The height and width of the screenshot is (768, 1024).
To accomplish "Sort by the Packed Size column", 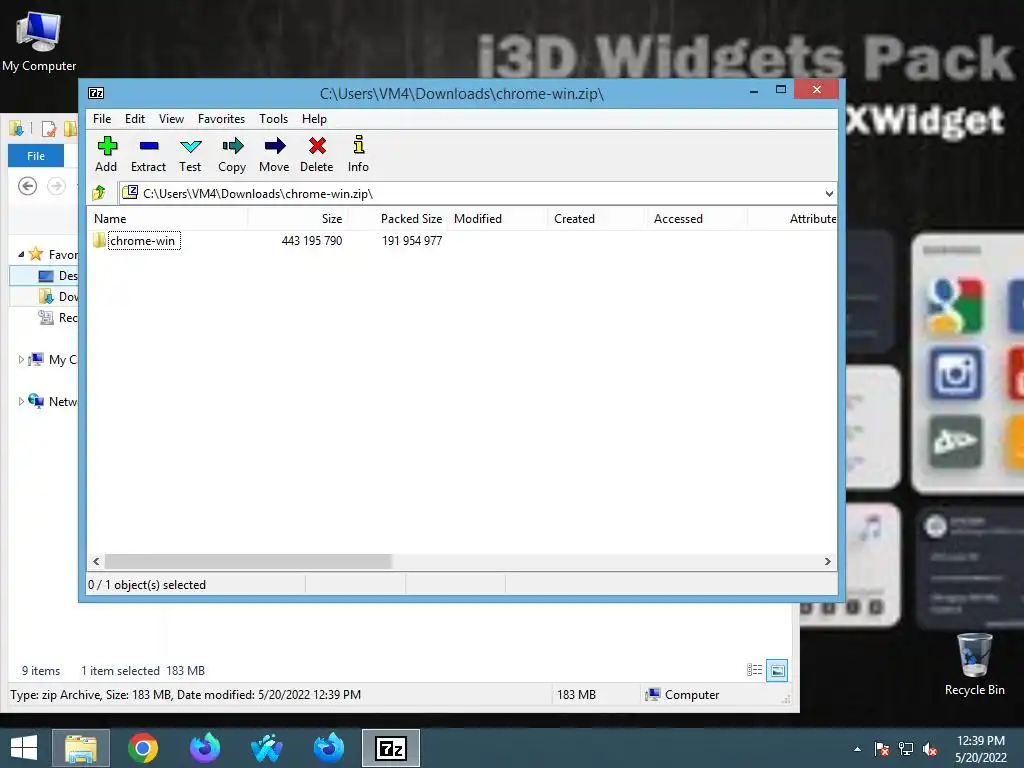I will coord(398,219).
